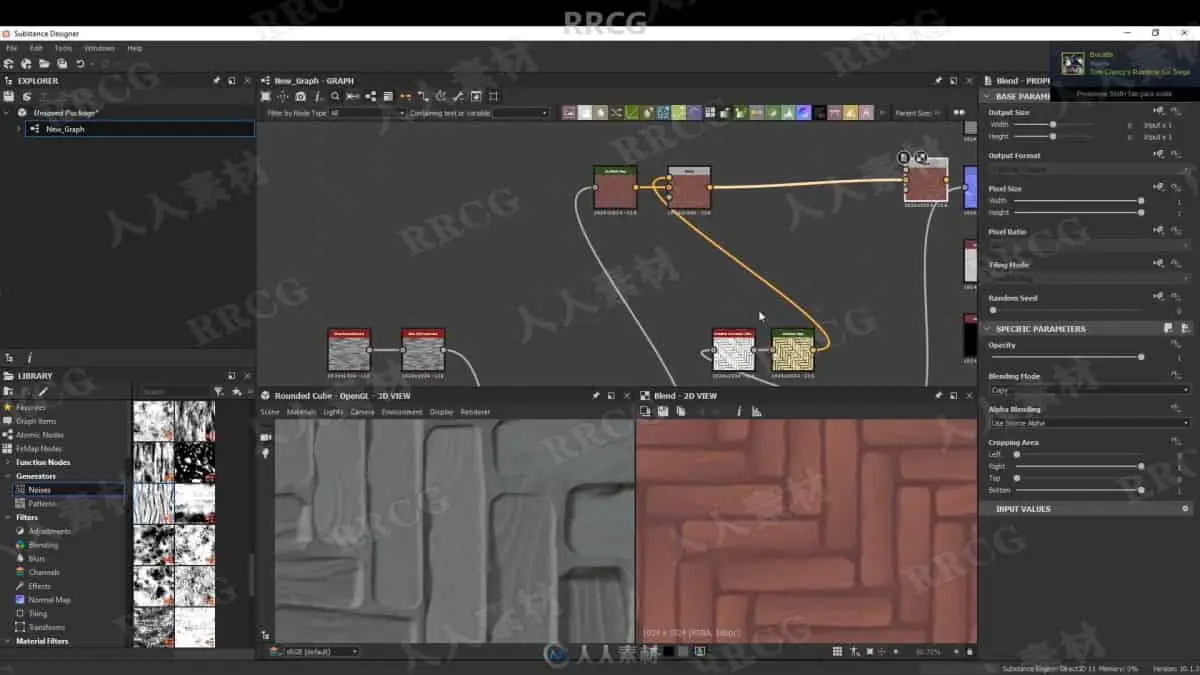Click the light bulb icon in 3D view
Viewport: 1200px width, 675px height.
(x=266, y=453)
